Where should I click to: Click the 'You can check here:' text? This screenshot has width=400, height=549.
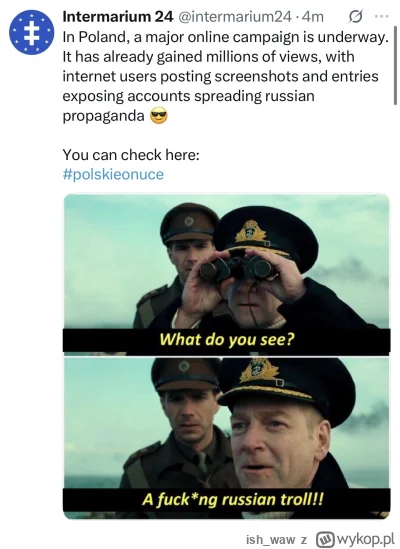(131, 154)
